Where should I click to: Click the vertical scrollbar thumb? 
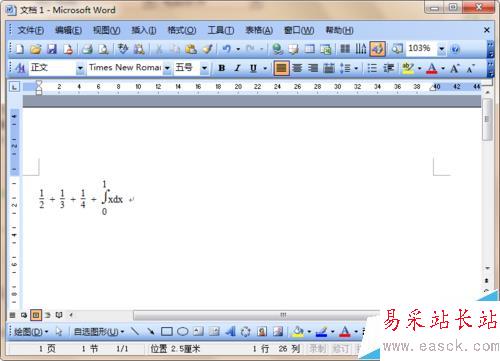(487, 120)
